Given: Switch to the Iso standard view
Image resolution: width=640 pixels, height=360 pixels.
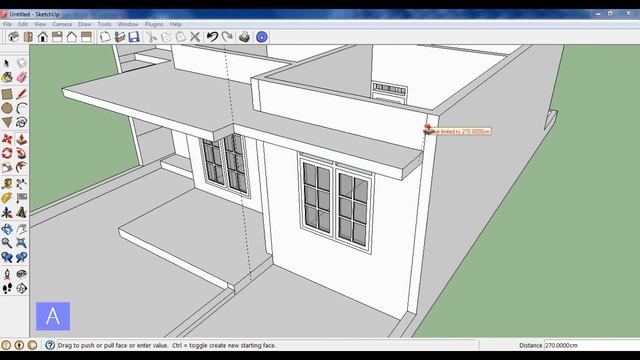Looking at the screenshot, I should pos(13,37).
